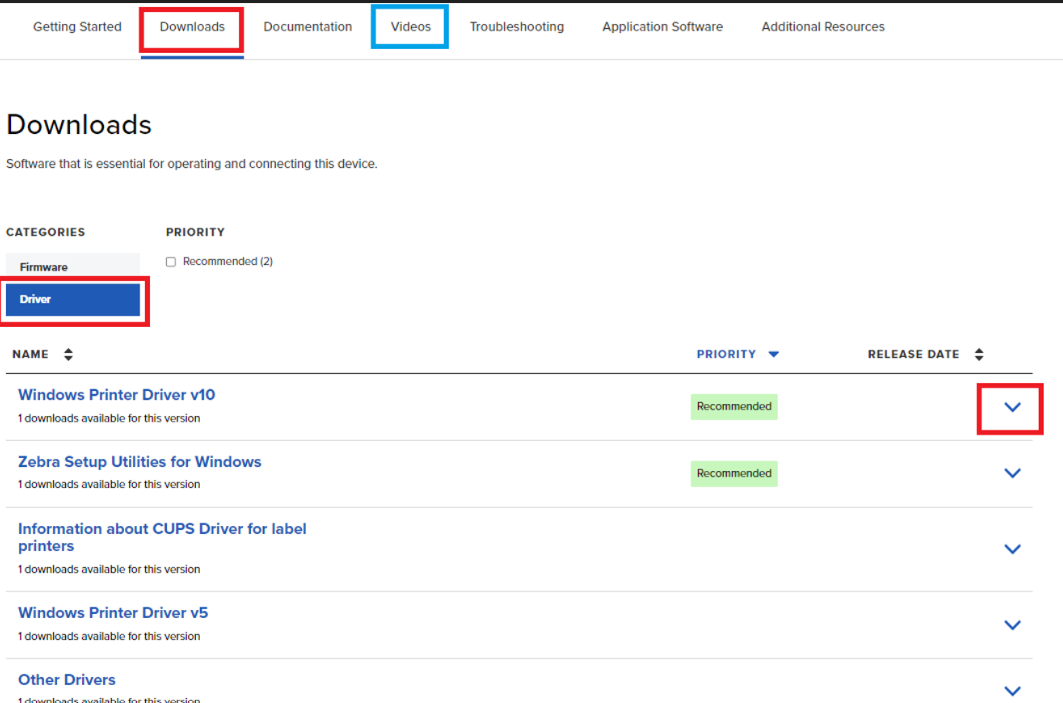
Task: Open the Windows Printer Driver v5 link
Action: [x=113, y=613]
